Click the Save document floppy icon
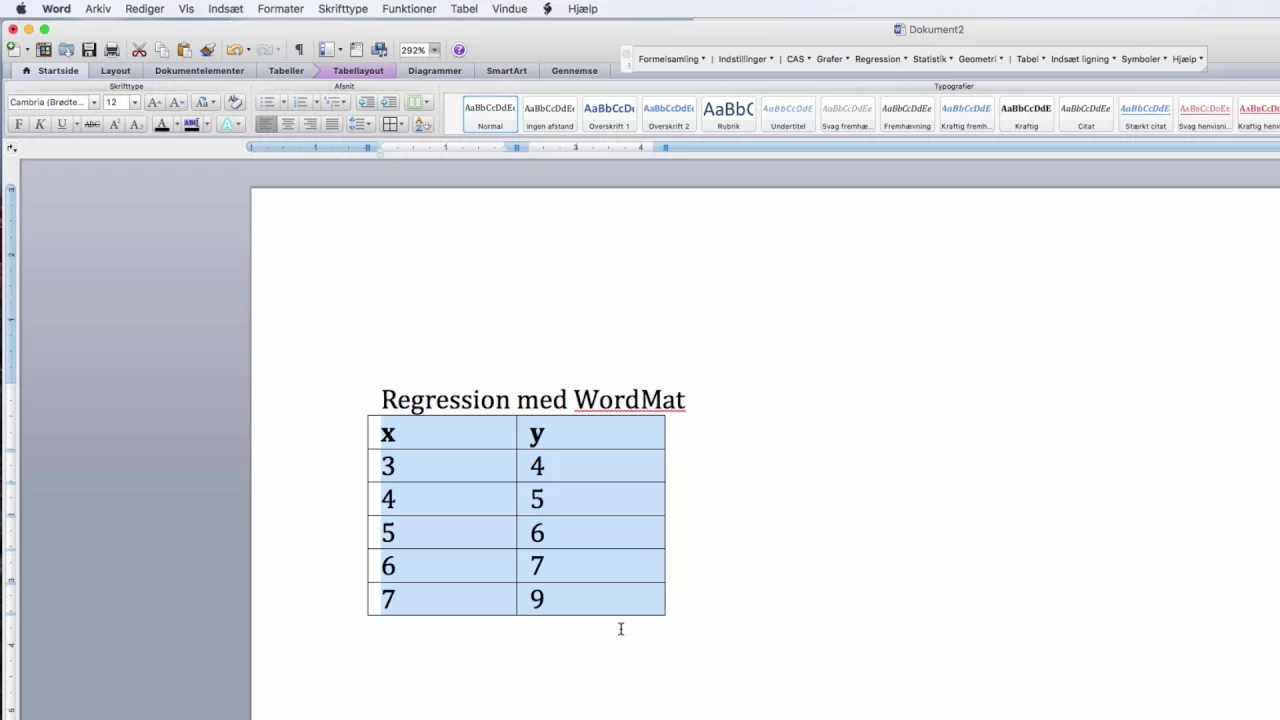 [89, 50]
